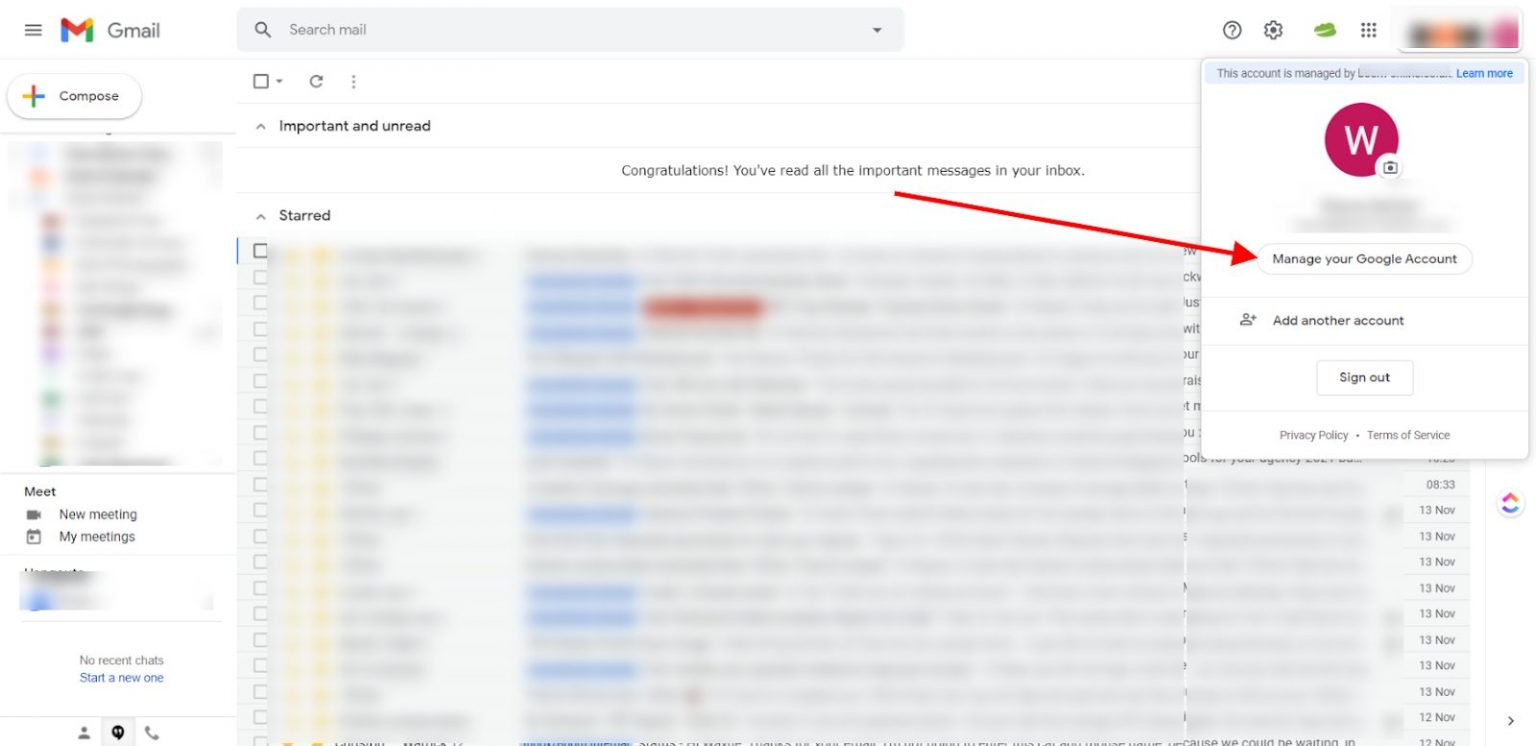Open Gmail settings gear
The height and width of the screenshot is (746, 1536).
tap(1272, 29)
